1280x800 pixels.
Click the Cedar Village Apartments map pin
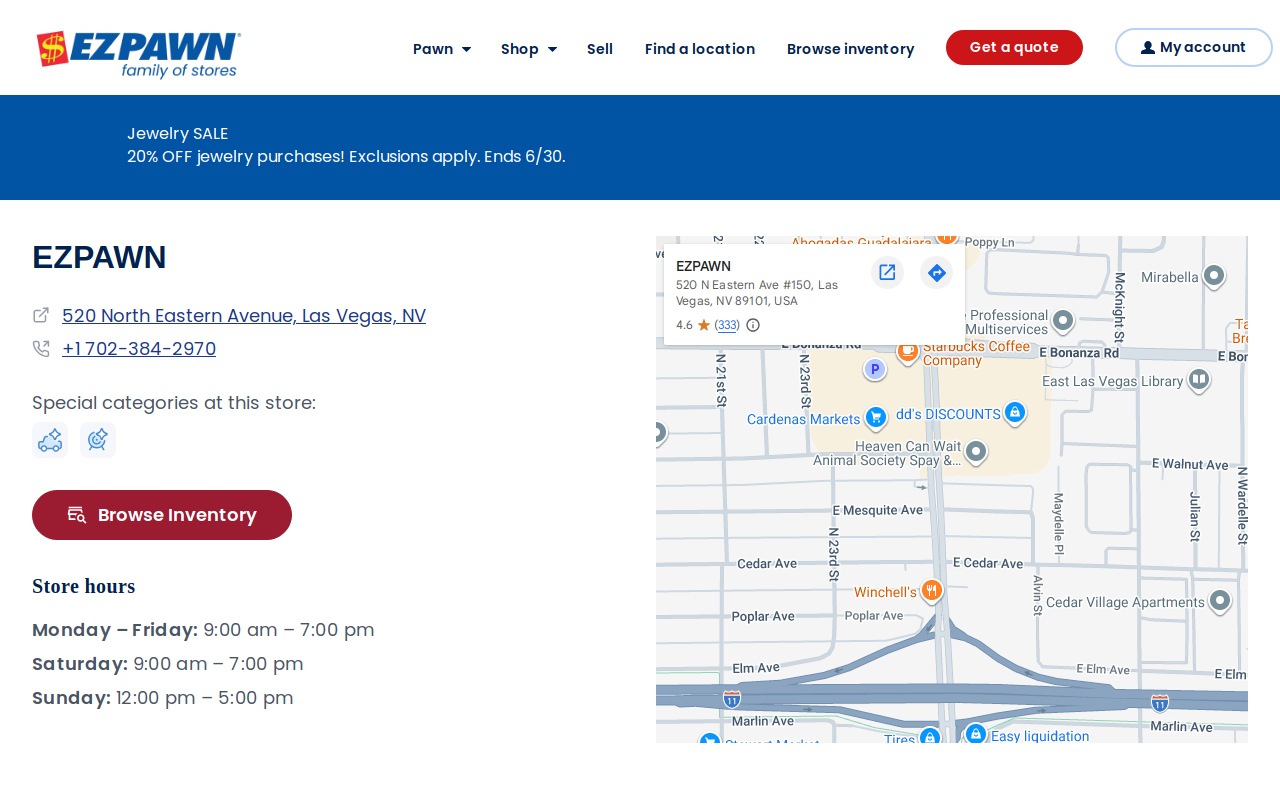click(1220, 601)
